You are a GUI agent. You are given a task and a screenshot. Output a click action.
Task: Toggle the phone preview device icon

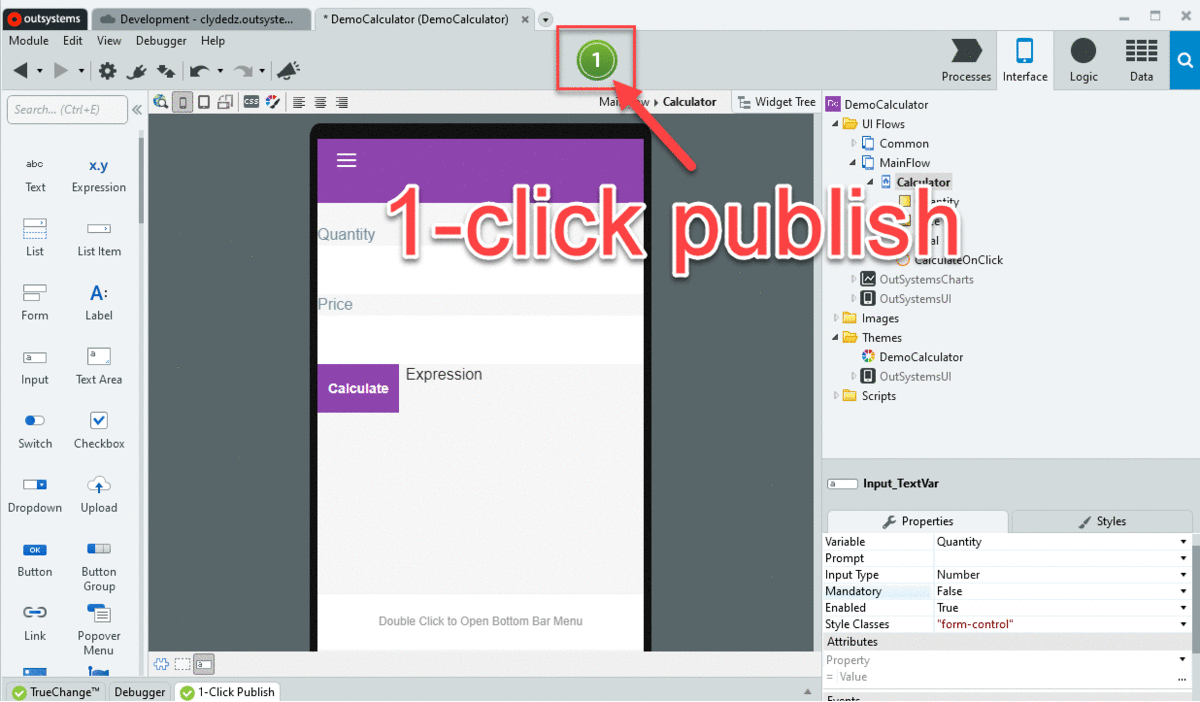(183, 102)
